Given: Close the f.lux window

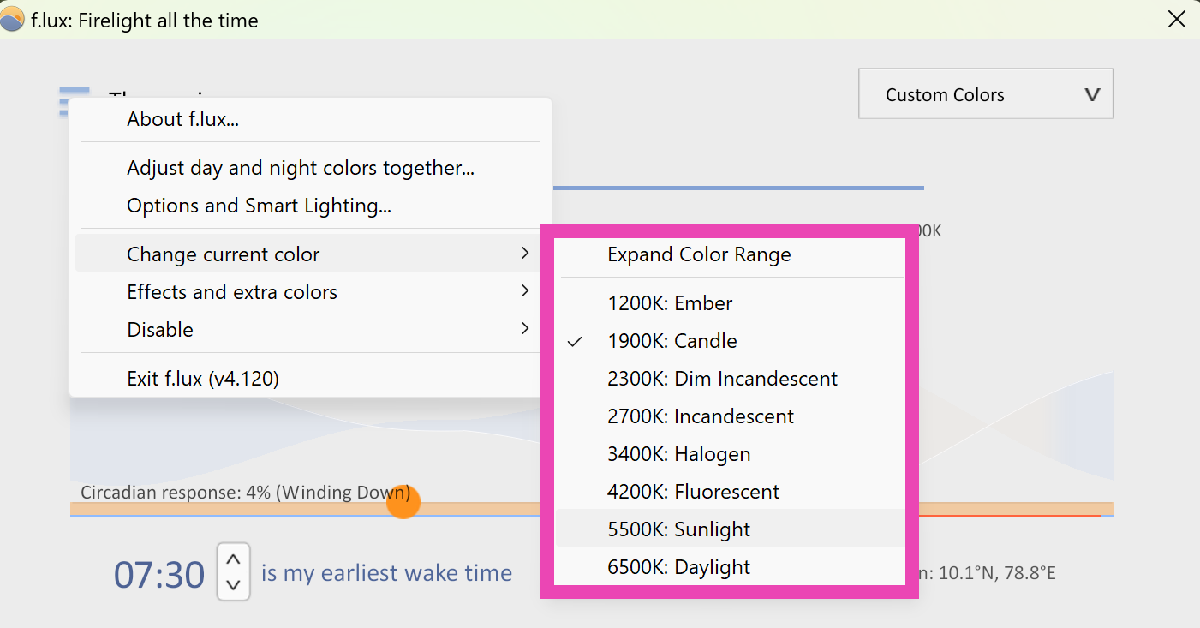Looking at the screenshot, I should pos(1176,19).
